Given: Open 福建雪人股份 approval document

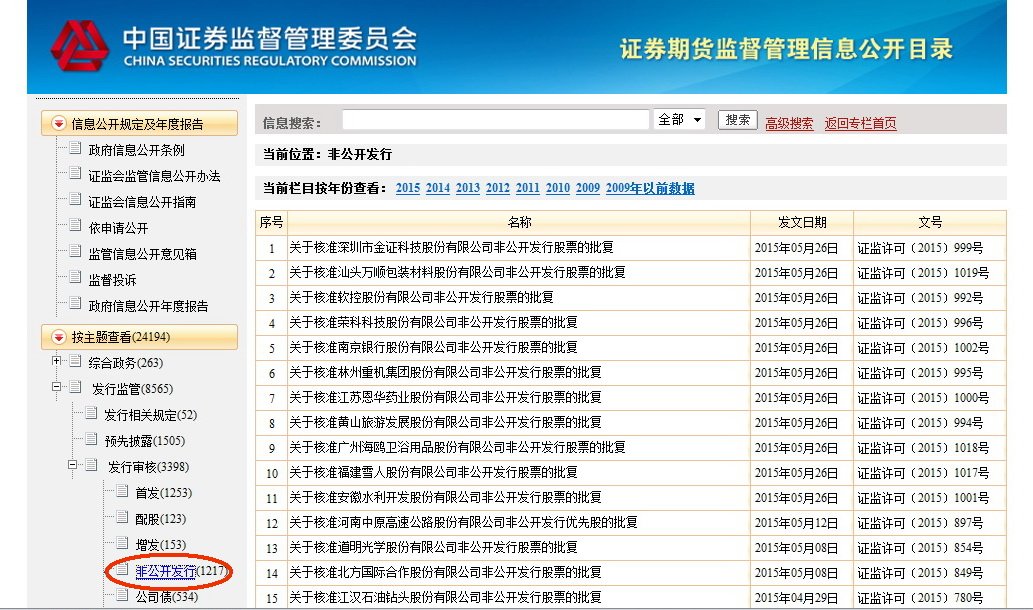Looking at the screenshot, I should (433, 473).
